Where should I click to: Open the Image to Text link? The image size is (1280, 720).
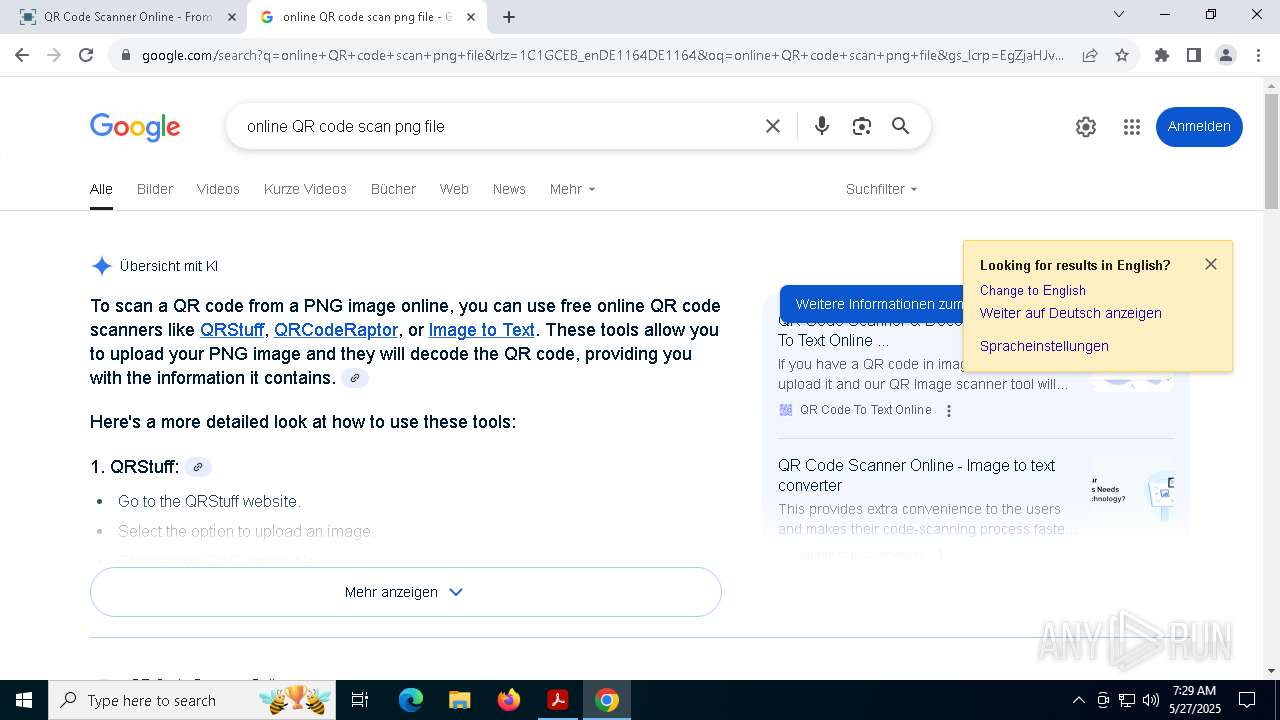tap(482, 330)
